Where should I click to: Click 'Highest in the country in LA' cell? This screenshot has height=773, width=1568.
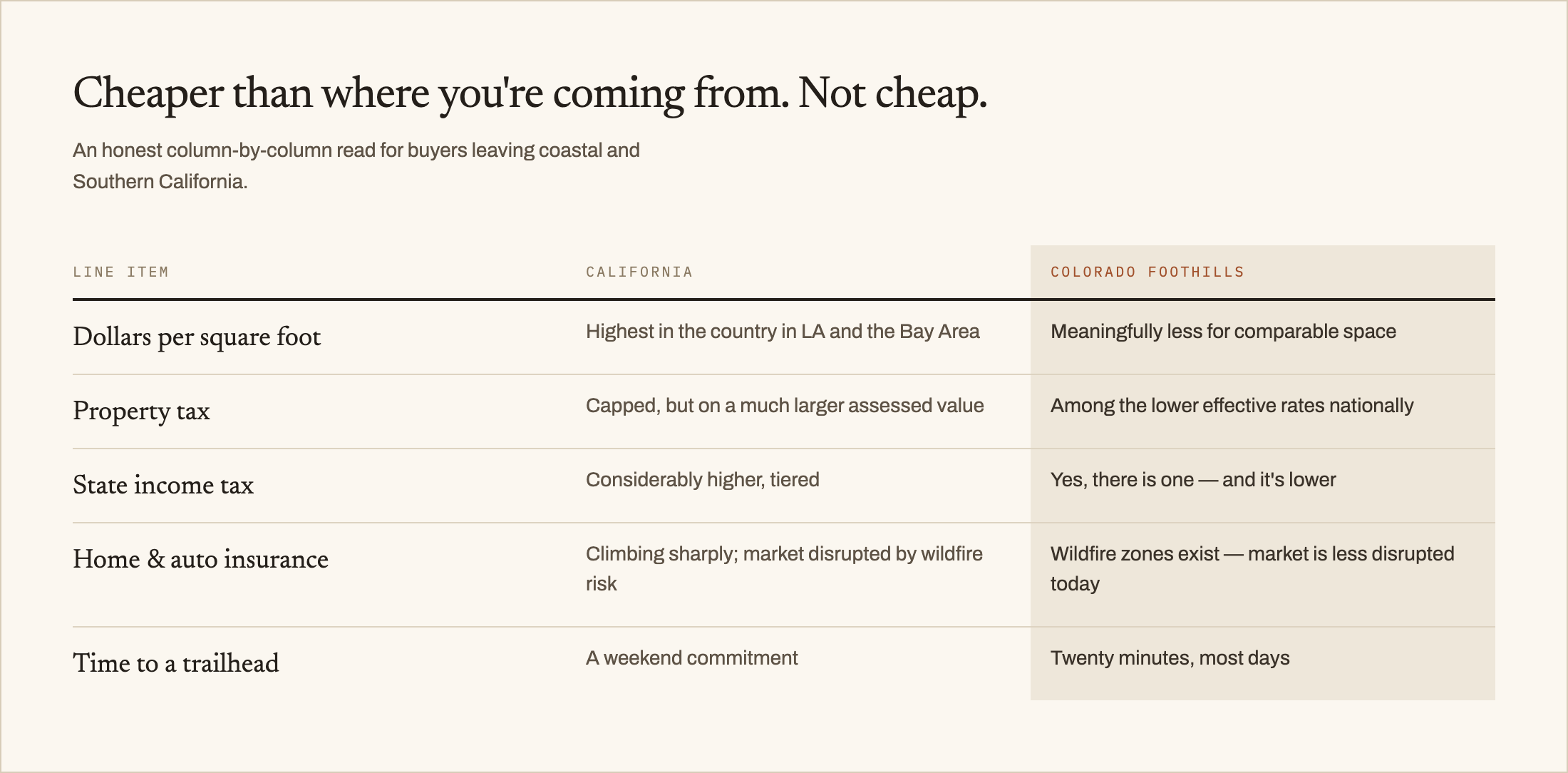pyautogui.click(x=783, y=332)
